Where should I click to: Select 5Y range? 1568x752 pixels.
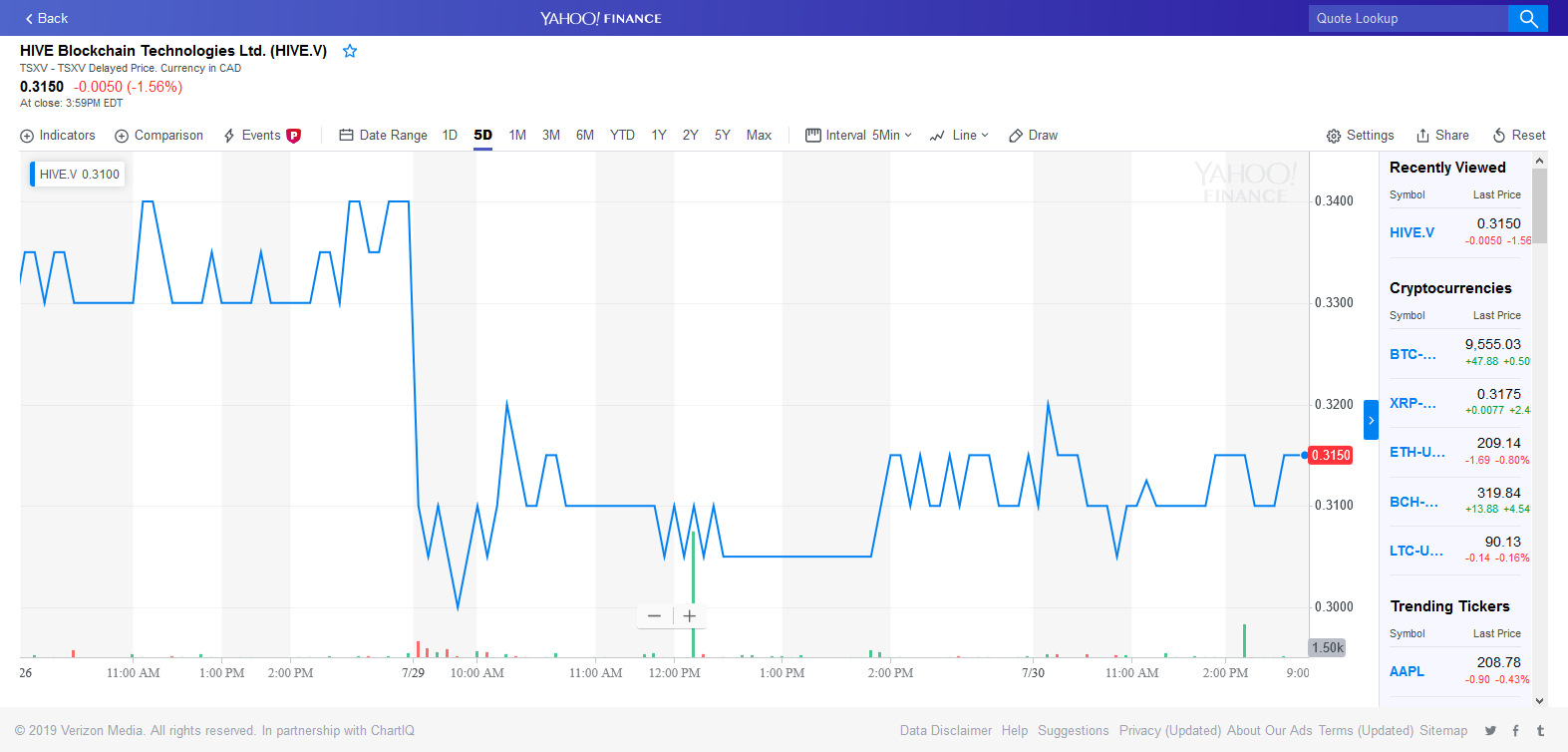click(x=723, y=136)
